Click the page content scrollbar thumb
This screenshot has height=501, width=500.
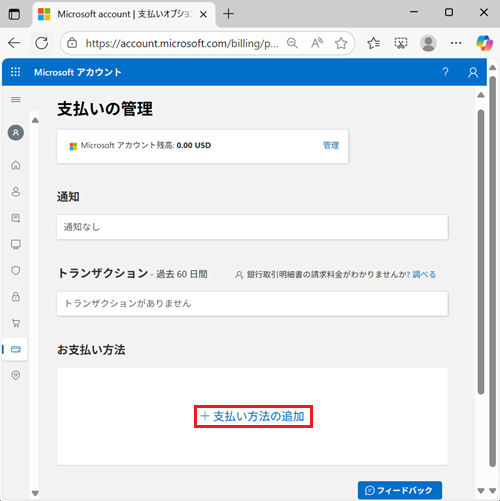481,252
